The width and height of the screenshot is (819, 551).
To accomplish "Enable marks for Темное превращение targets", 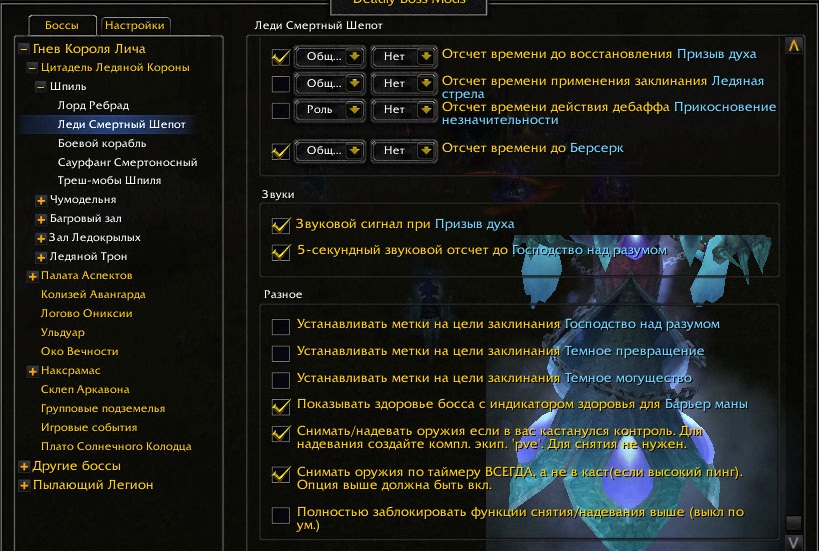I will pyautogui.click(x=281, y=353).
